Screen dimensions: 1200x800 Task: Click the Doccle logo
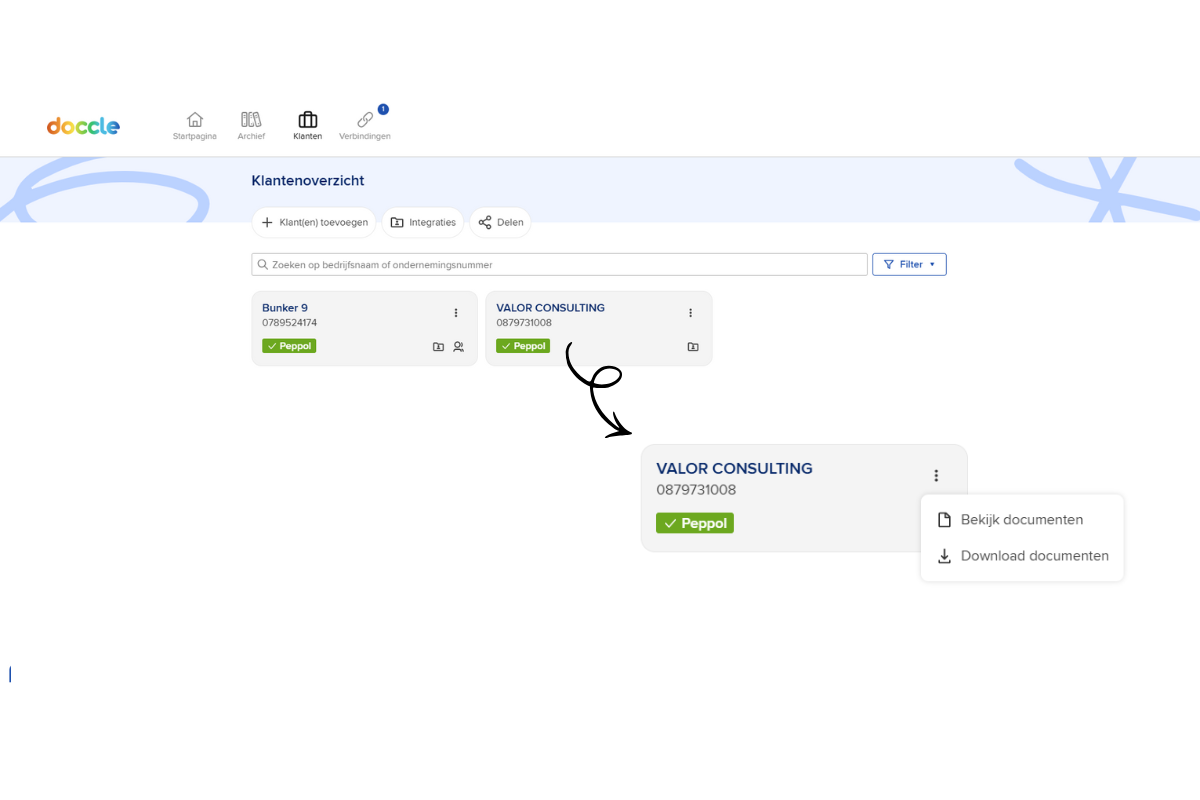(83, 126)
